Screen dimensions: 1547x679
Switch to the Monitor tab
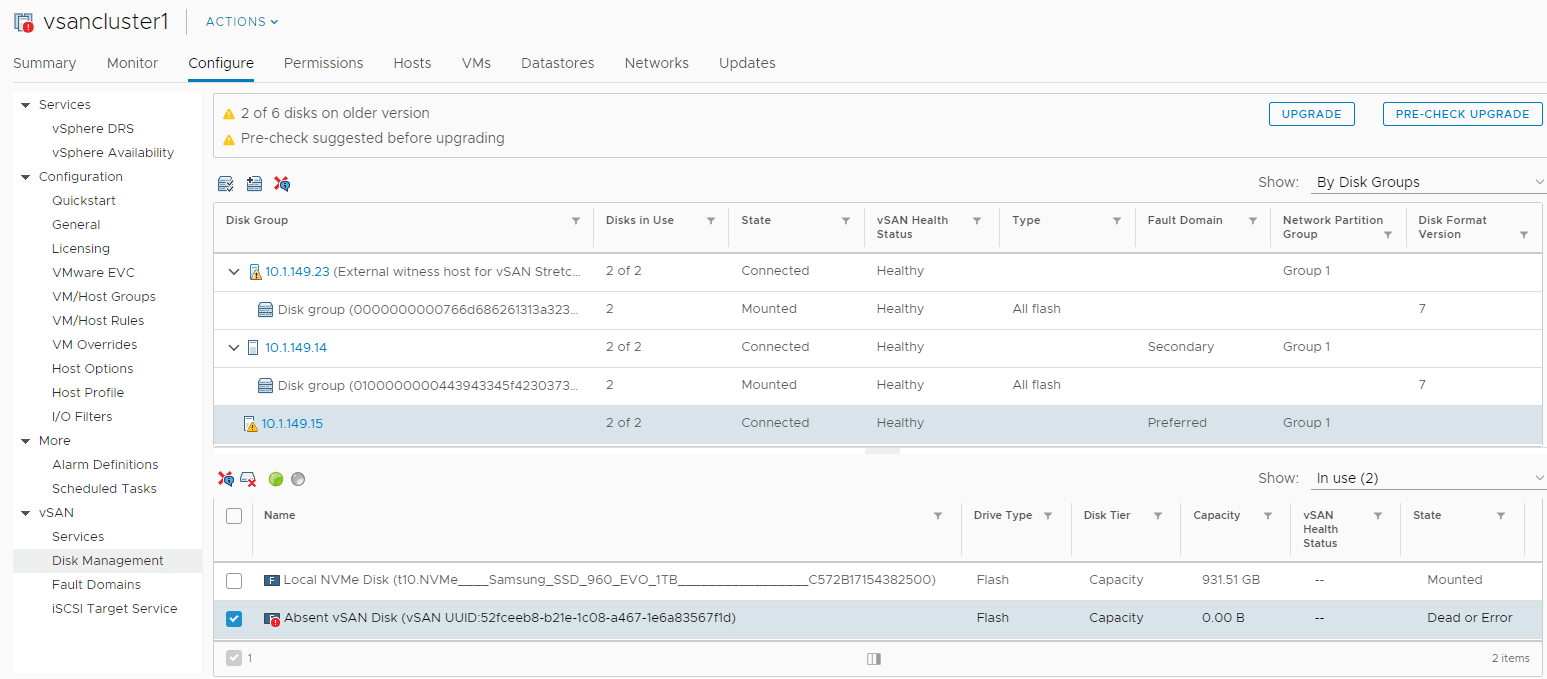[132, 63]
